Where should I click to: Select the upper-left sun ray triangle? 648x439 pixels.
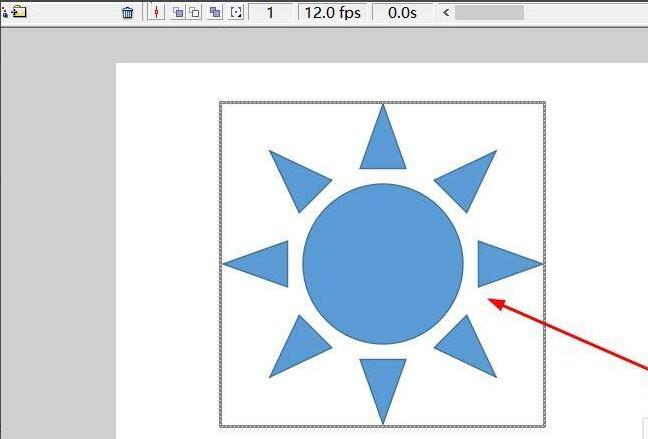300,181
